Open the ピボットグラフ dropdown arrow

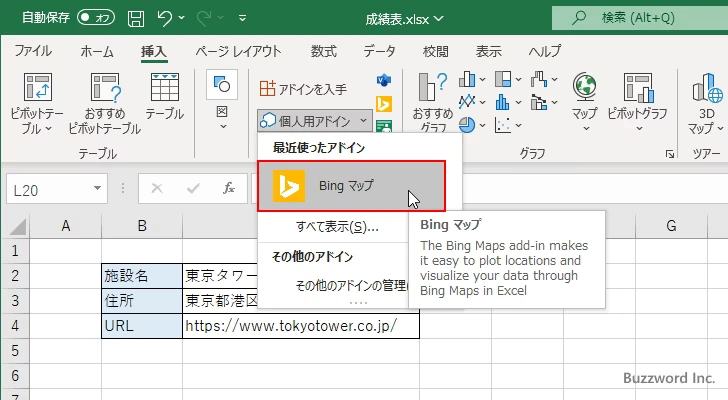[639, 129]
